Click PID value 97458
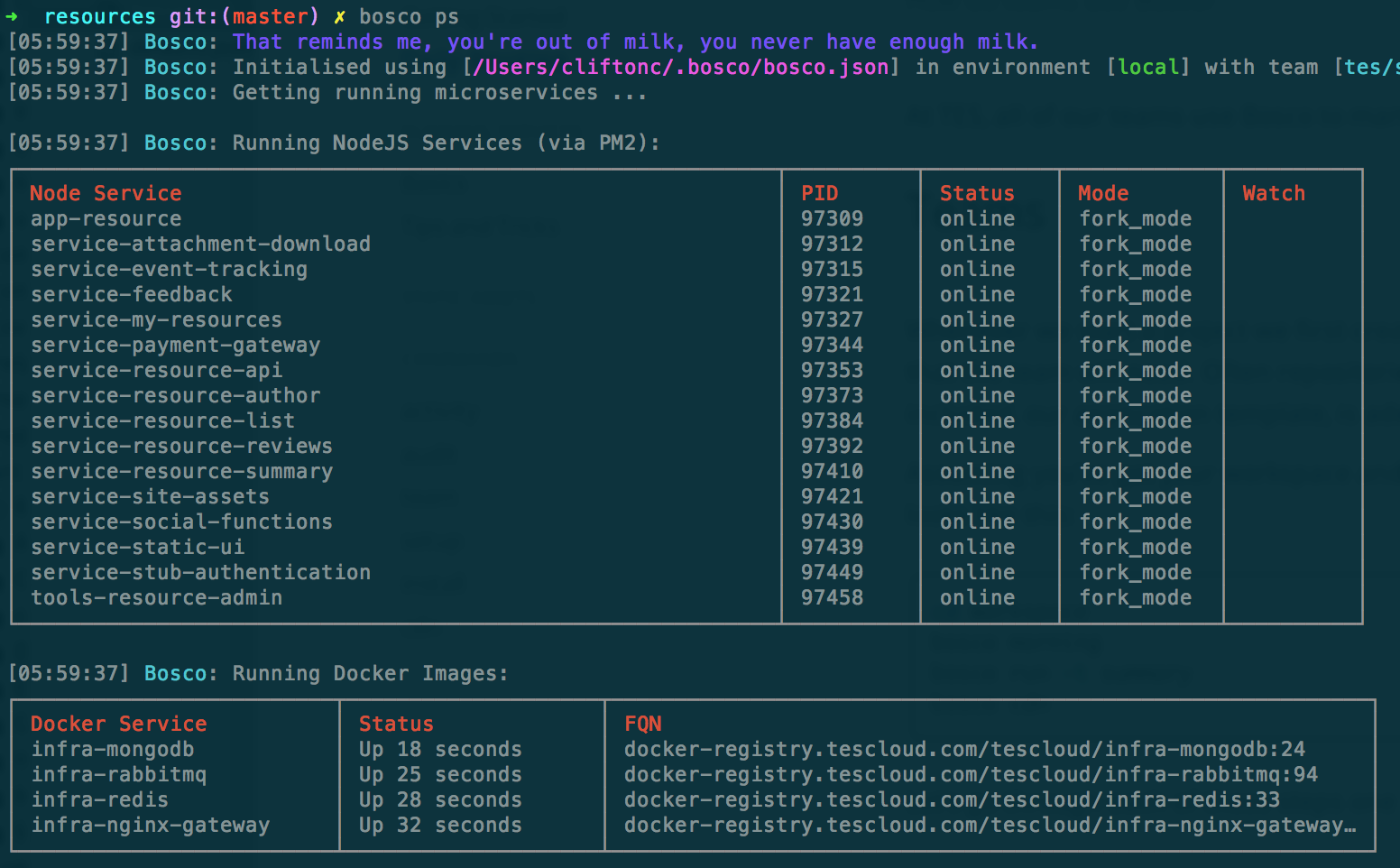The height and width of the screenshot is (868, 1400). [832, 598]
